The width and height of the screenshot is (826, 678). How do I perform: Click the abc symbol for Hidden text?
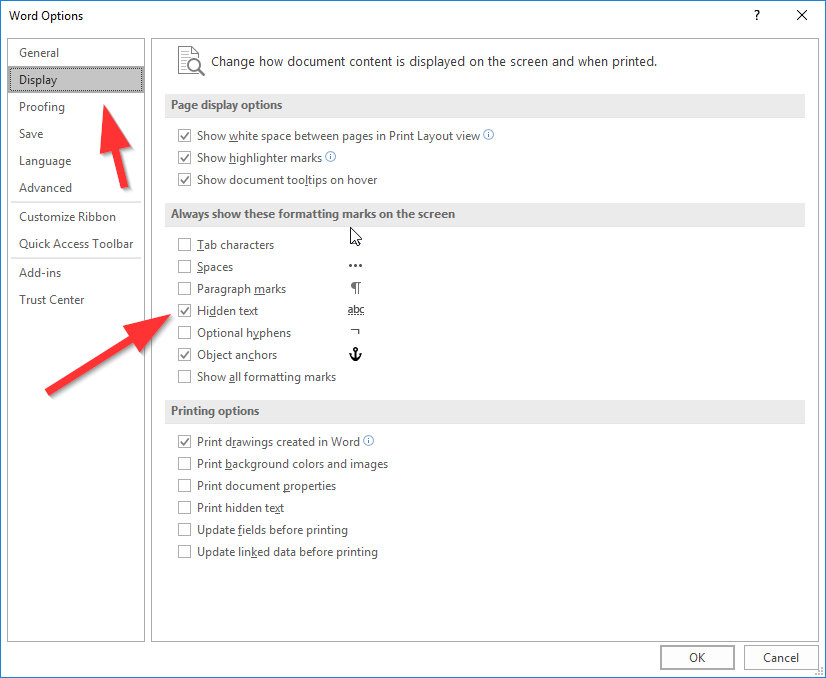[356, 310]
